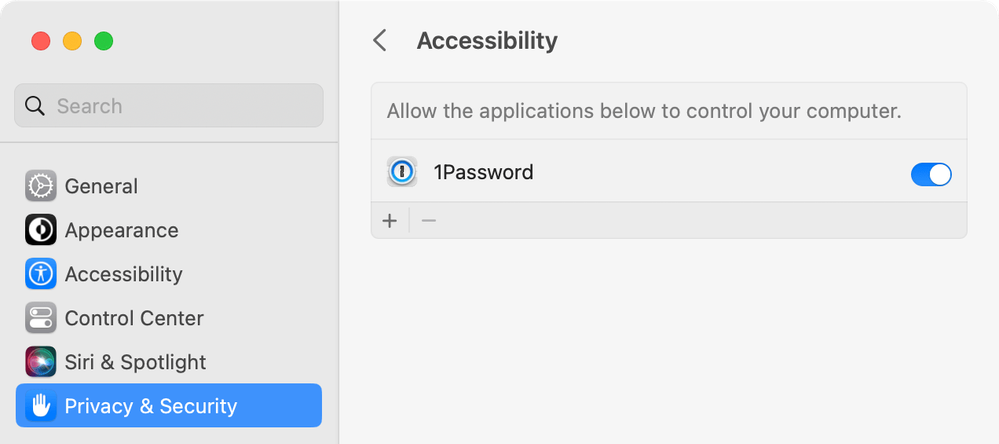Screen dimensions: 999x444
Task: Open the General settings pane
Action: click(x=101, y=186)
